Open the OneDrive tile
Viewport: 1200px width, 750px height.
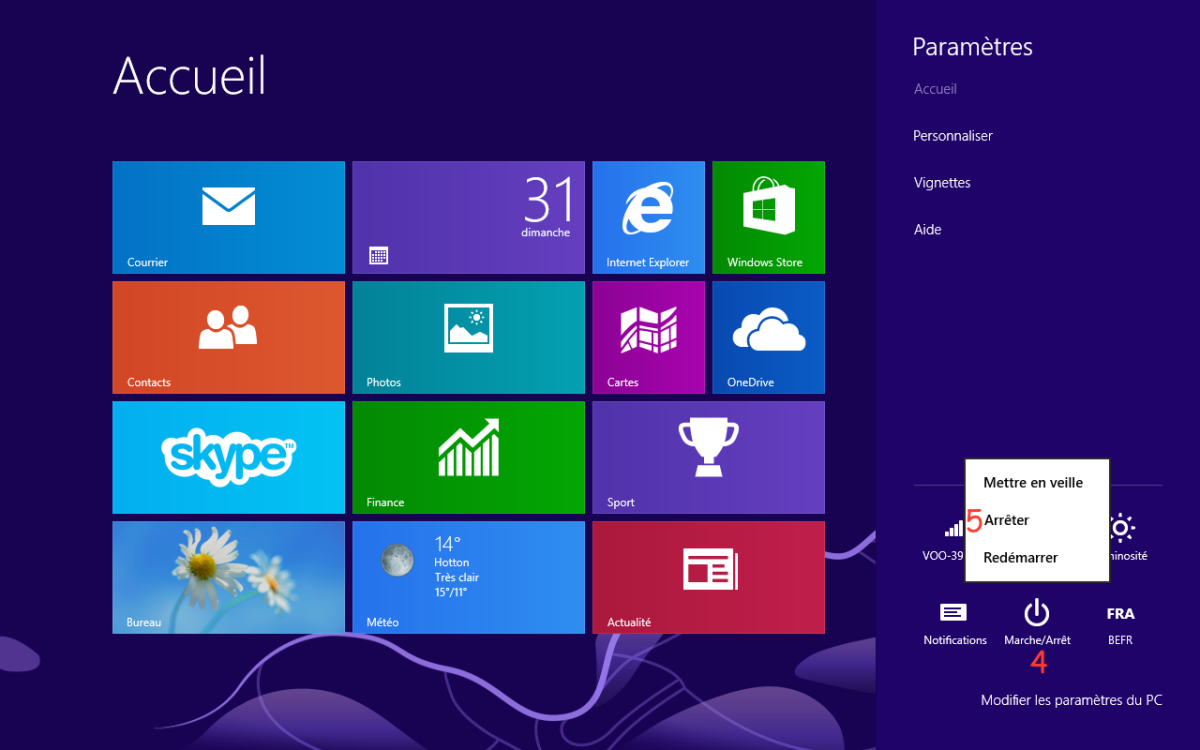coord(768,337)
